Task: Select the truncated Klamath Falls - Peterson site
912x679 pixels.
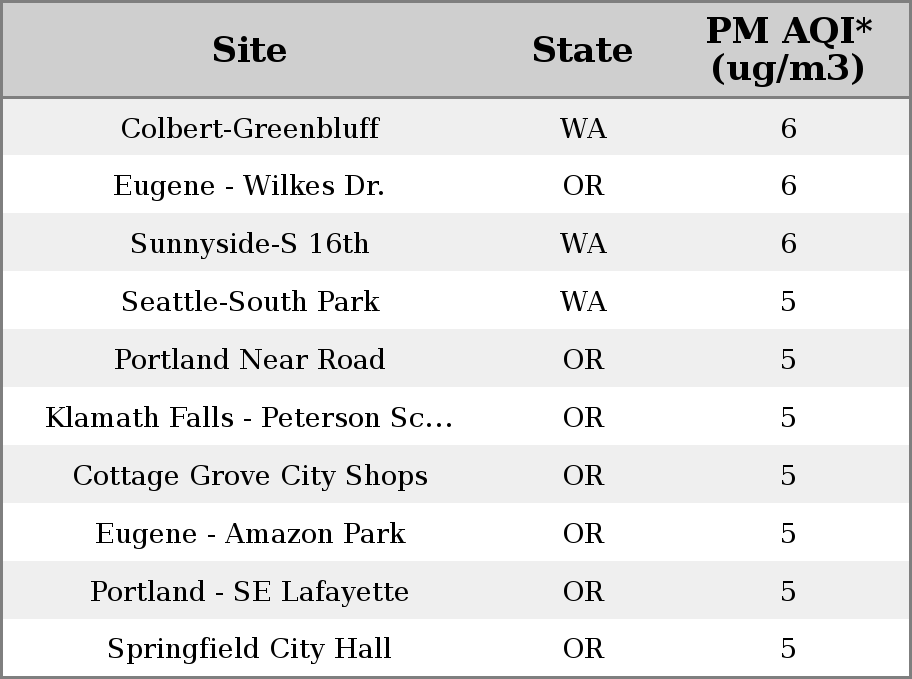Action: tap(249, 417)
